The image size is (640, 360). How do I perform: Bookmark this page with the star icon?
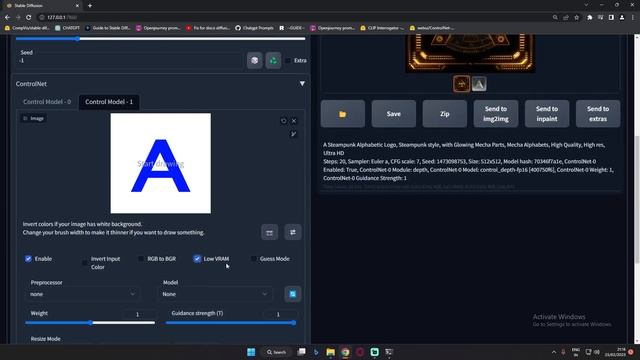(577, 18)
